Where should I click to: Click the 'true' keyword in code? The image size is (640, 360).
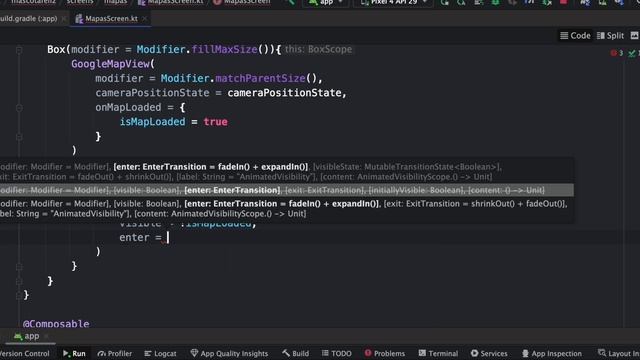(216, 122)
